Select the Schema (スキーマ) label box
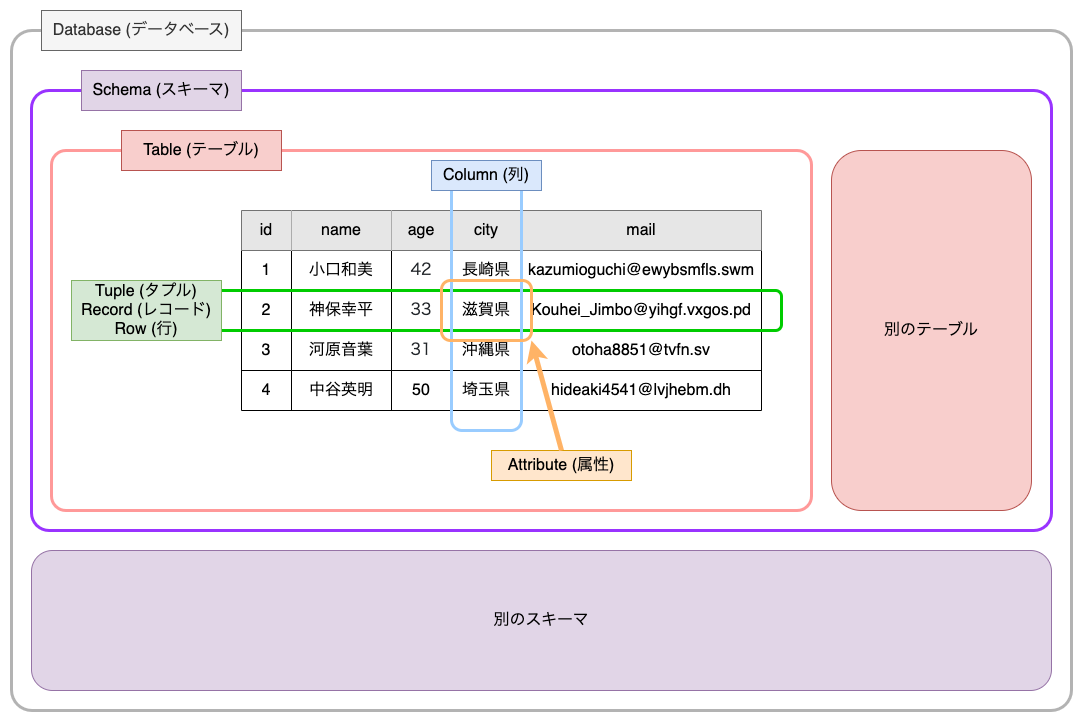 161,90
